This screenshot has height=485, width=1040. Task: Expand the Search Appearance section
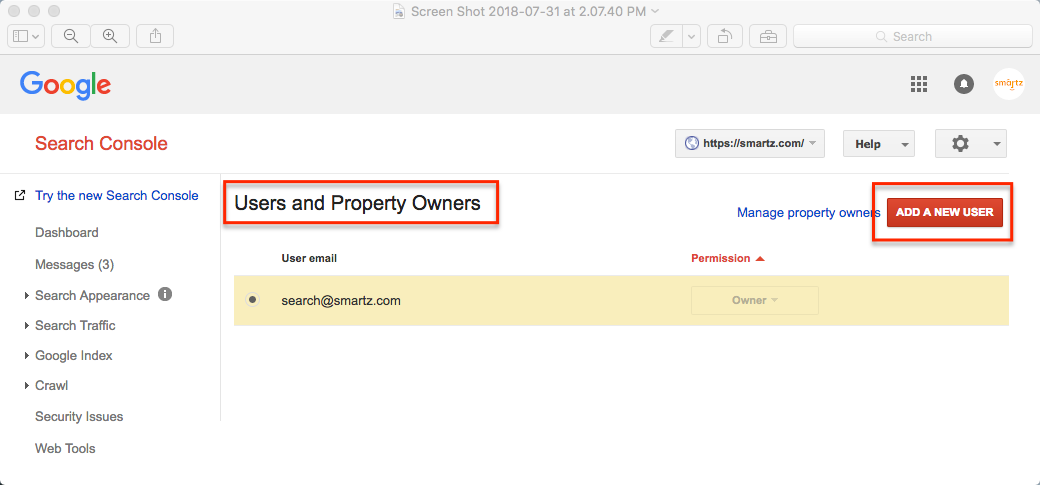27,296
